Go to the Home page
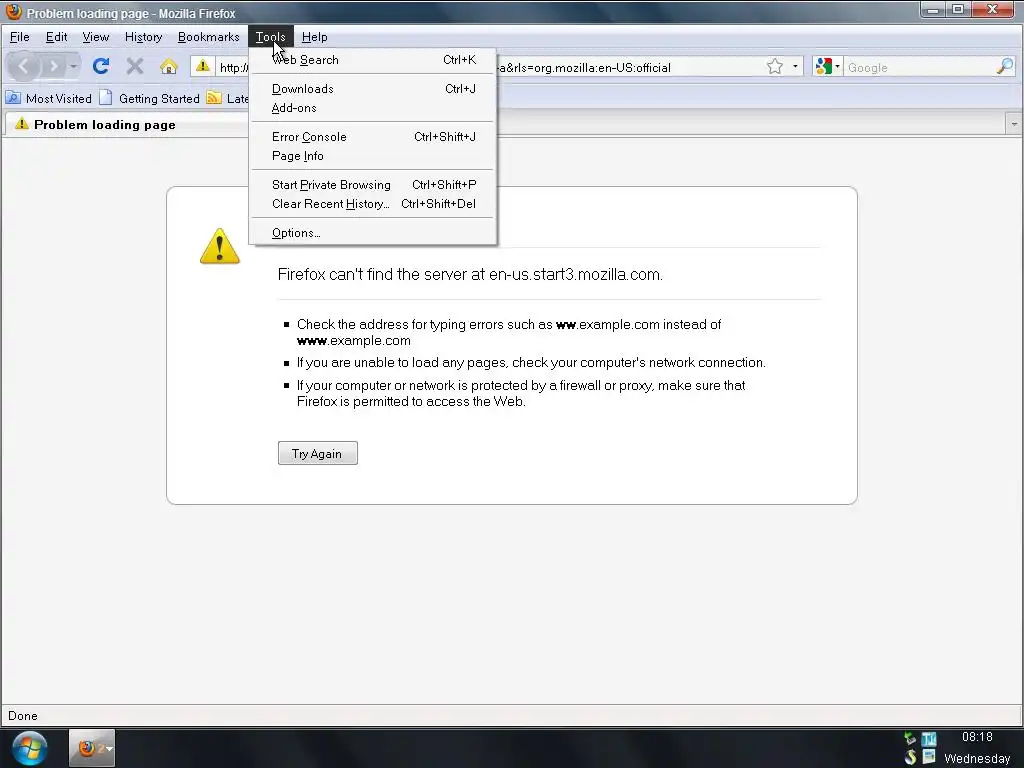Screen dimensions: 1024x768 (x=168, y=66)
